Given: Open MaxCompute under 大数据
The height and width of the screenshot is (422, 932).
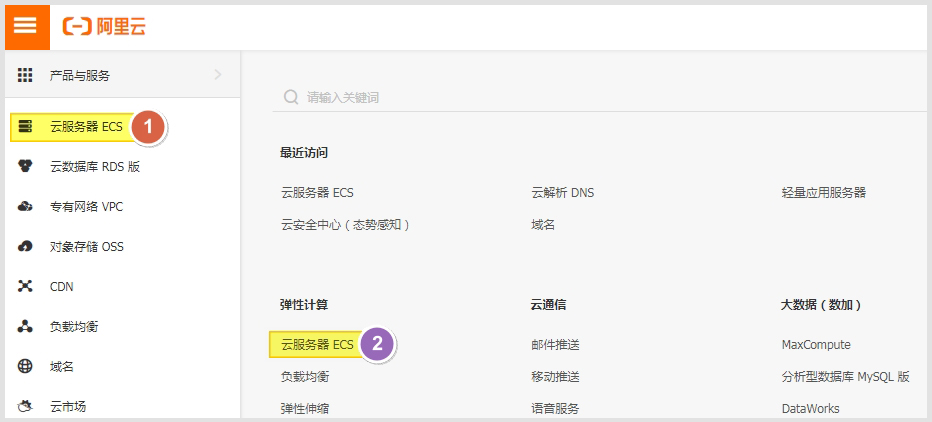Looking at the screenshot, I should (816, 345).
